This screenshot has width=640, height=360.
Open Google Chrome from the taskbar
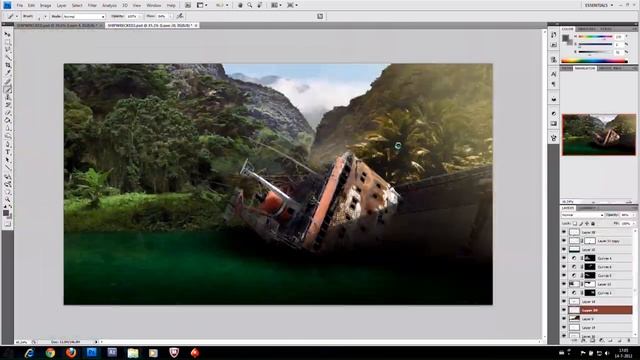pyautogui.click(x=50, y=353)
